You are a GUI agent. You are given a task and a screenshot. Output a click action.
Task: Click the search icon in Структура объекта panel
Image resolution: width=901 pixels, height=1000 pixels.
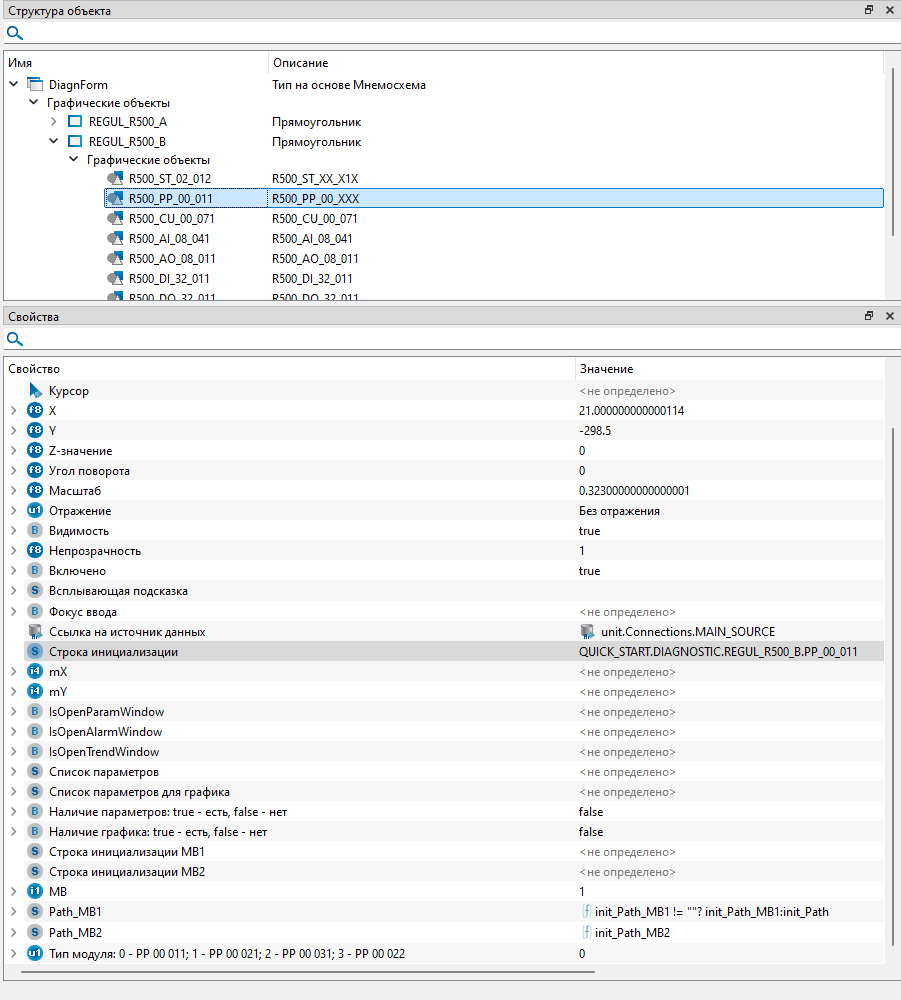pyautogui.click(x=15, y=33)
